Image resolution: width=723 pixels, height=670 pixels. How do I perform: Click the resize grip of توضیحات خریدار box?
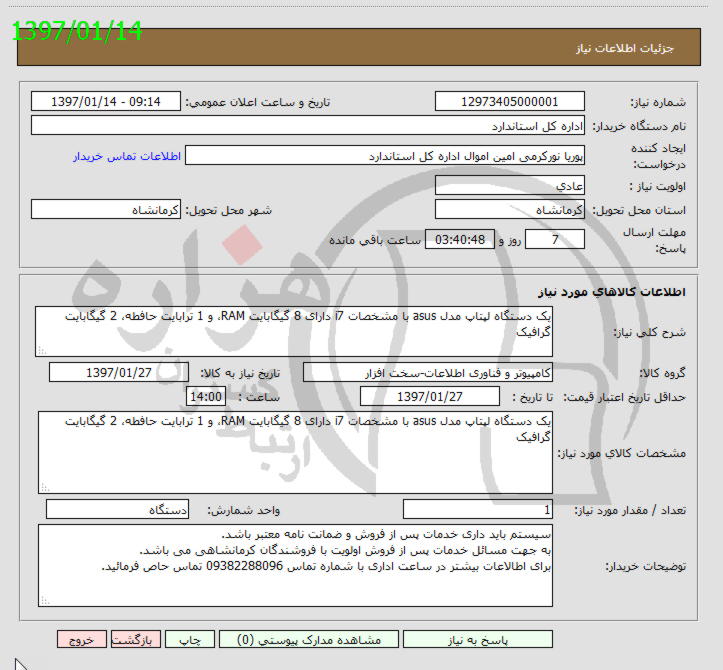point(45,600)
